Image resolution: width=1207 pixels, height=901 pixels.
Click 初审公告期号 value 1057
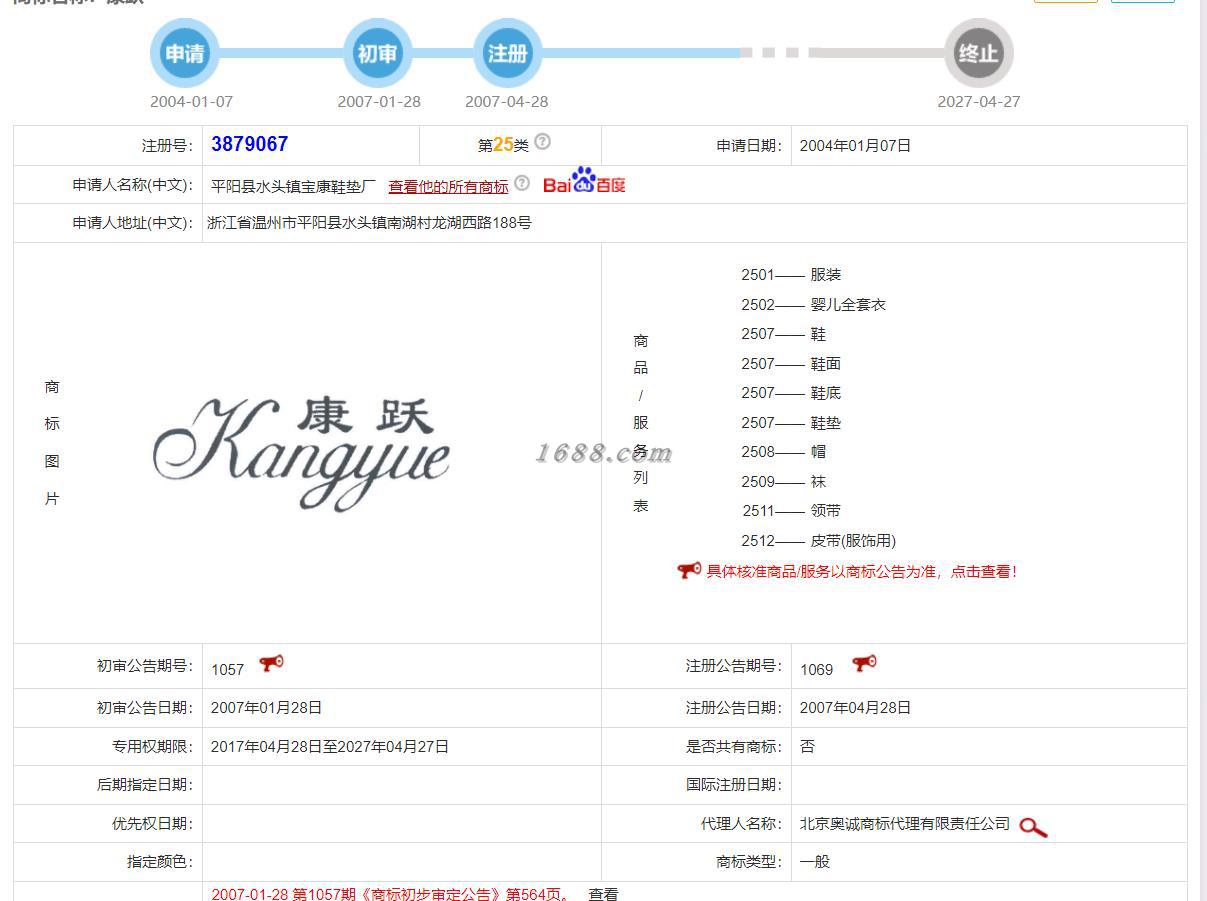tap(228, 669)
